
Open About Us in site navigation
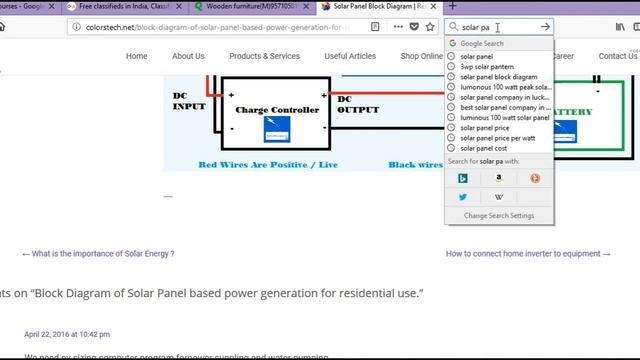click(188, 56)
